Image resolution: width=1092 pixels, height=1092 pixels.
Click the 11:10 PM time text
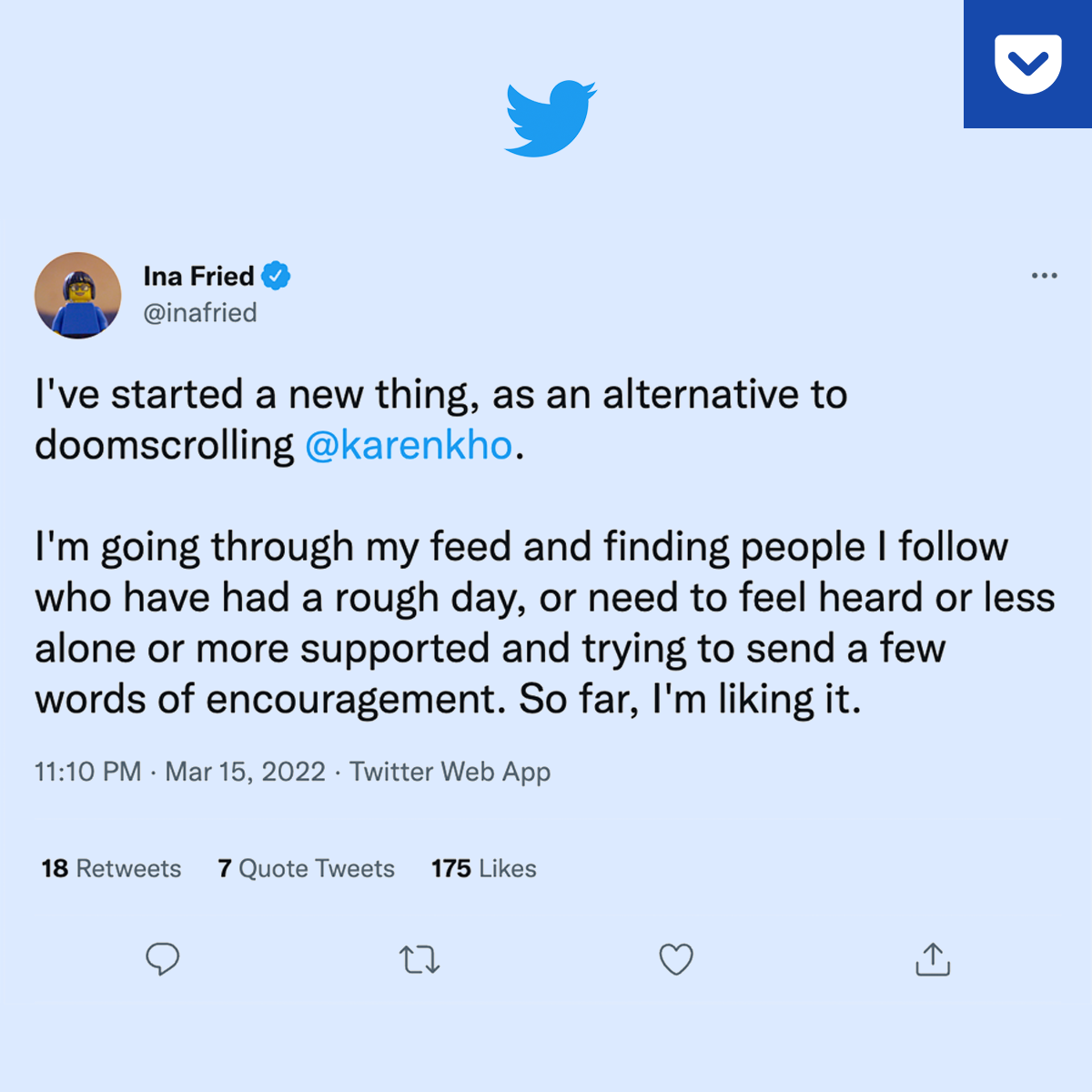pos(88,772)
